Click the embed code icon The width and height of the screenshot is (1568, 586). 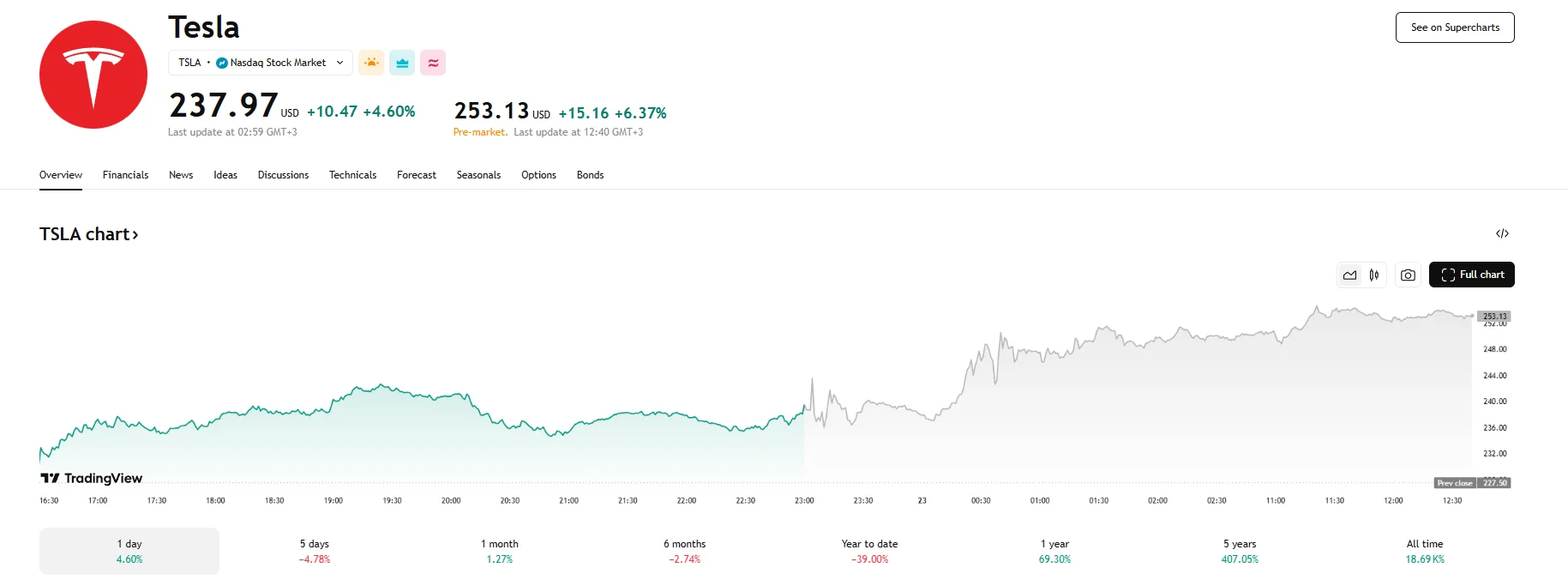1502,233
